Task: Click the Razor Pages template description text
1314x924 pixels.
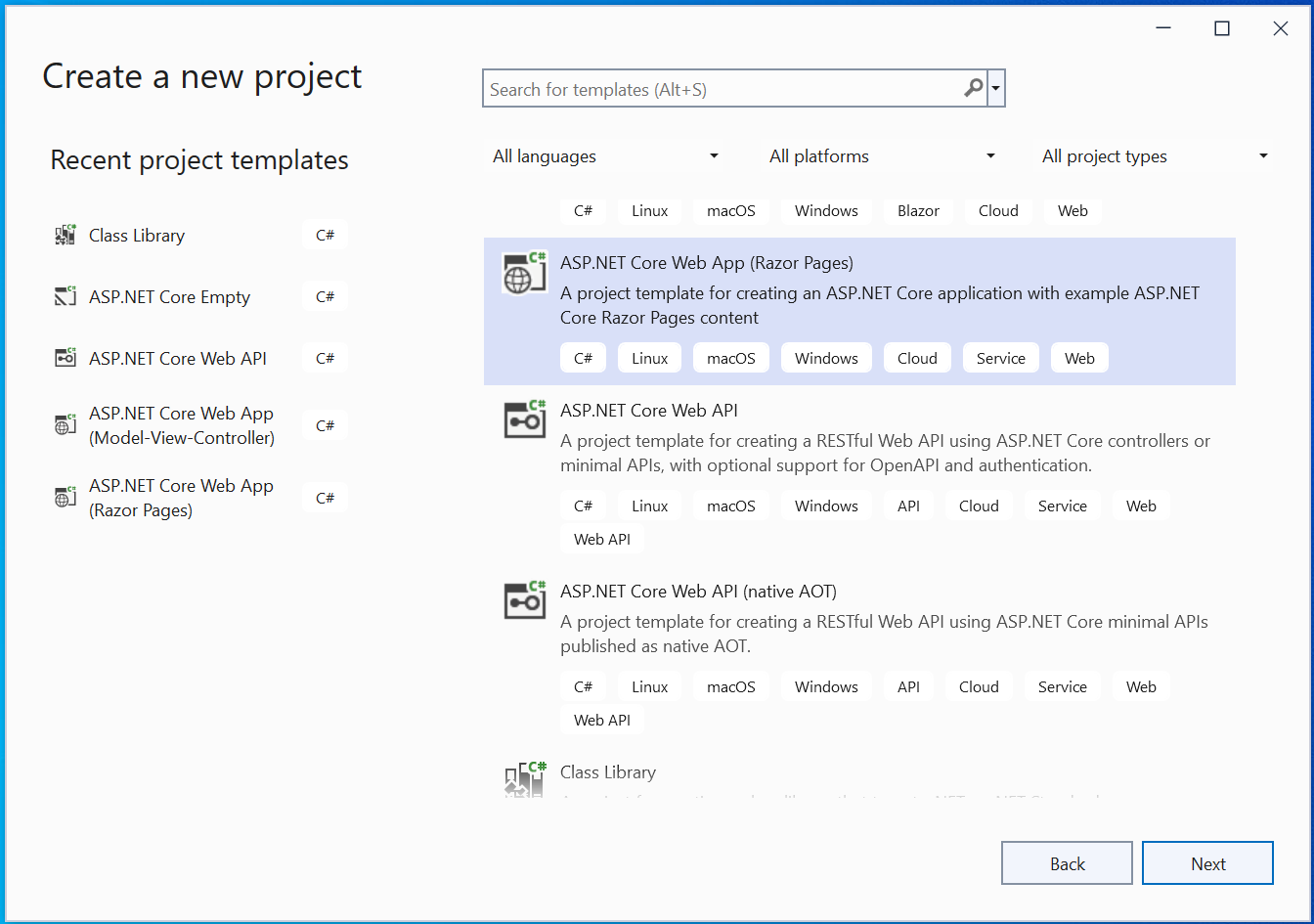Action: [x=880, y=305]
